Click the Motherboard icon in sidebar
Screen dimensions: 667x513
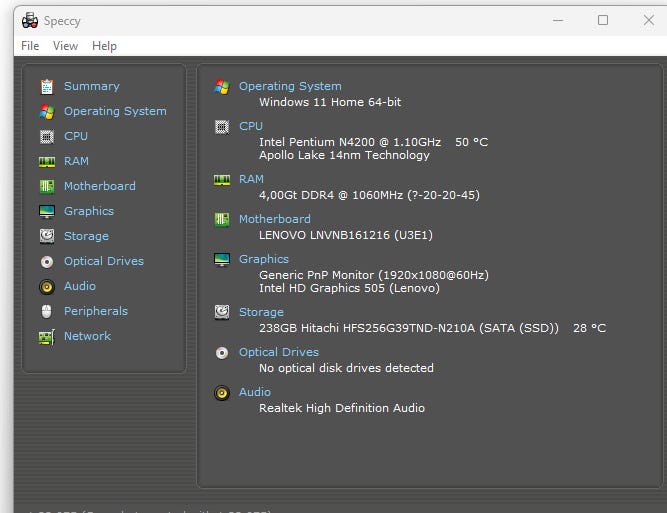pyautogui.click(x=47, y=186)
